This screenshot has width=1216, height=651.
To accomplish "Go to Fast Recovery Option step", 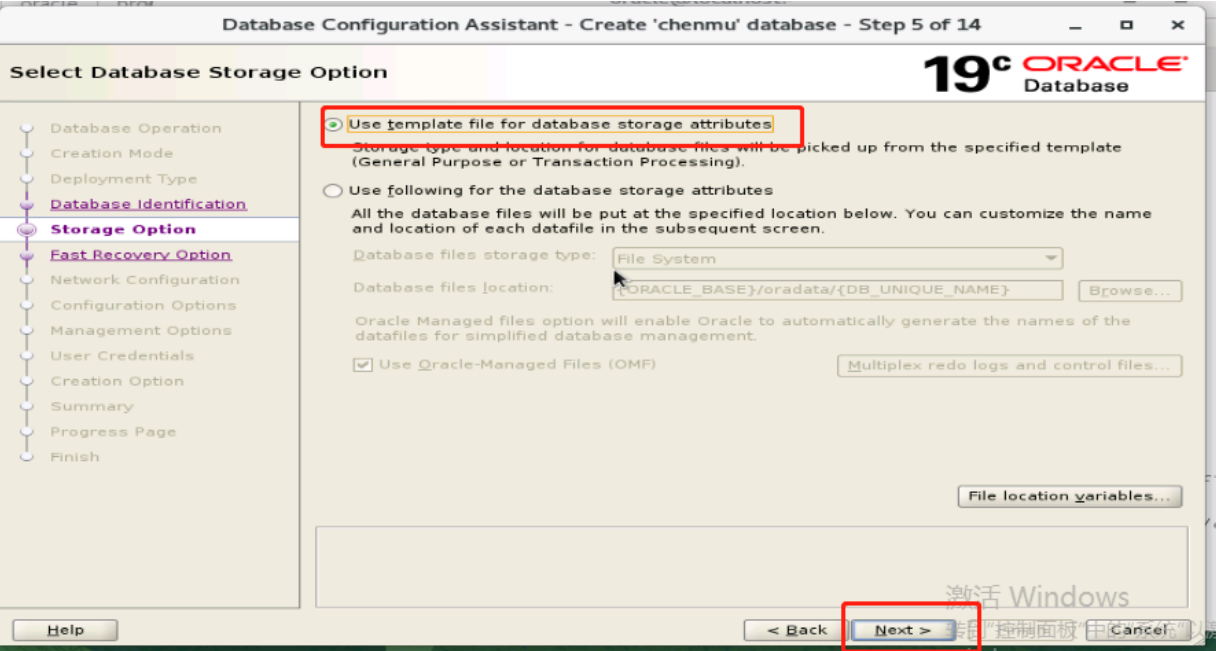I will tap(141, 255).
